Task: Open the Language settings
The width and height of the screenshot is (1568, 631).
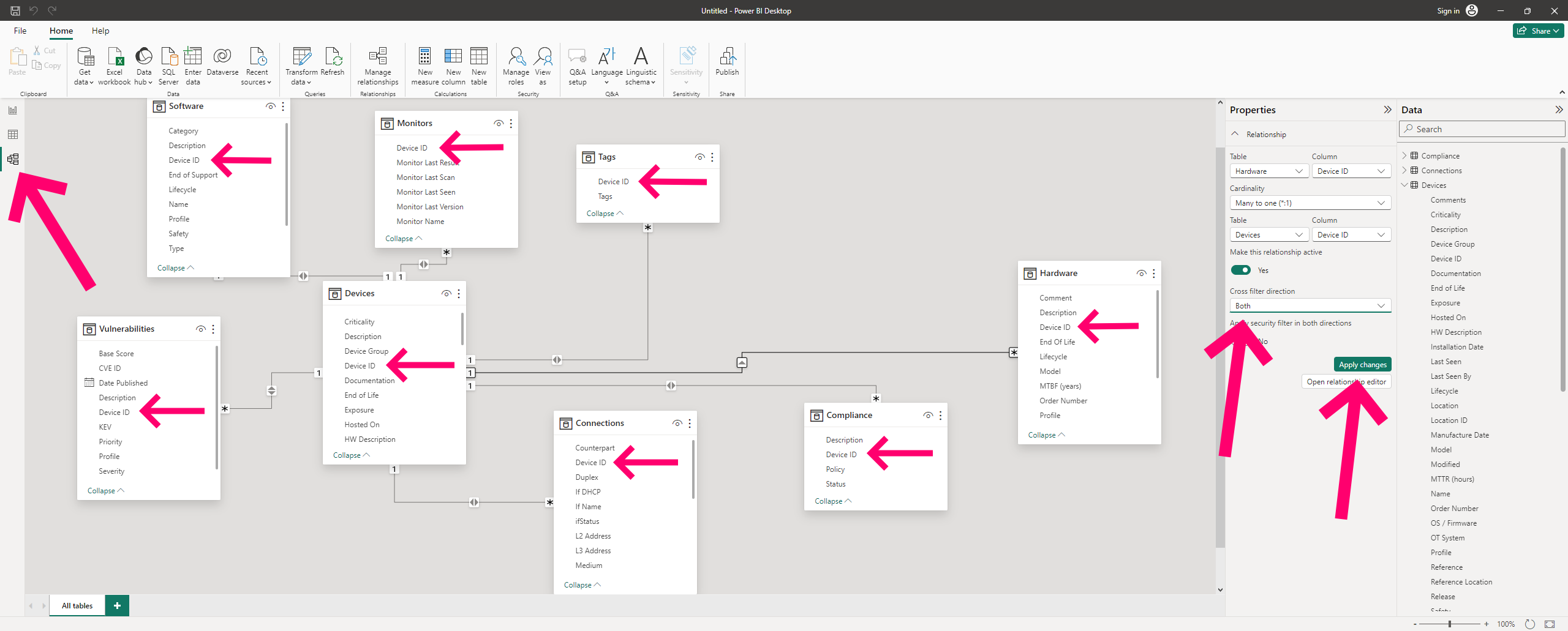Action: [607, 66]
